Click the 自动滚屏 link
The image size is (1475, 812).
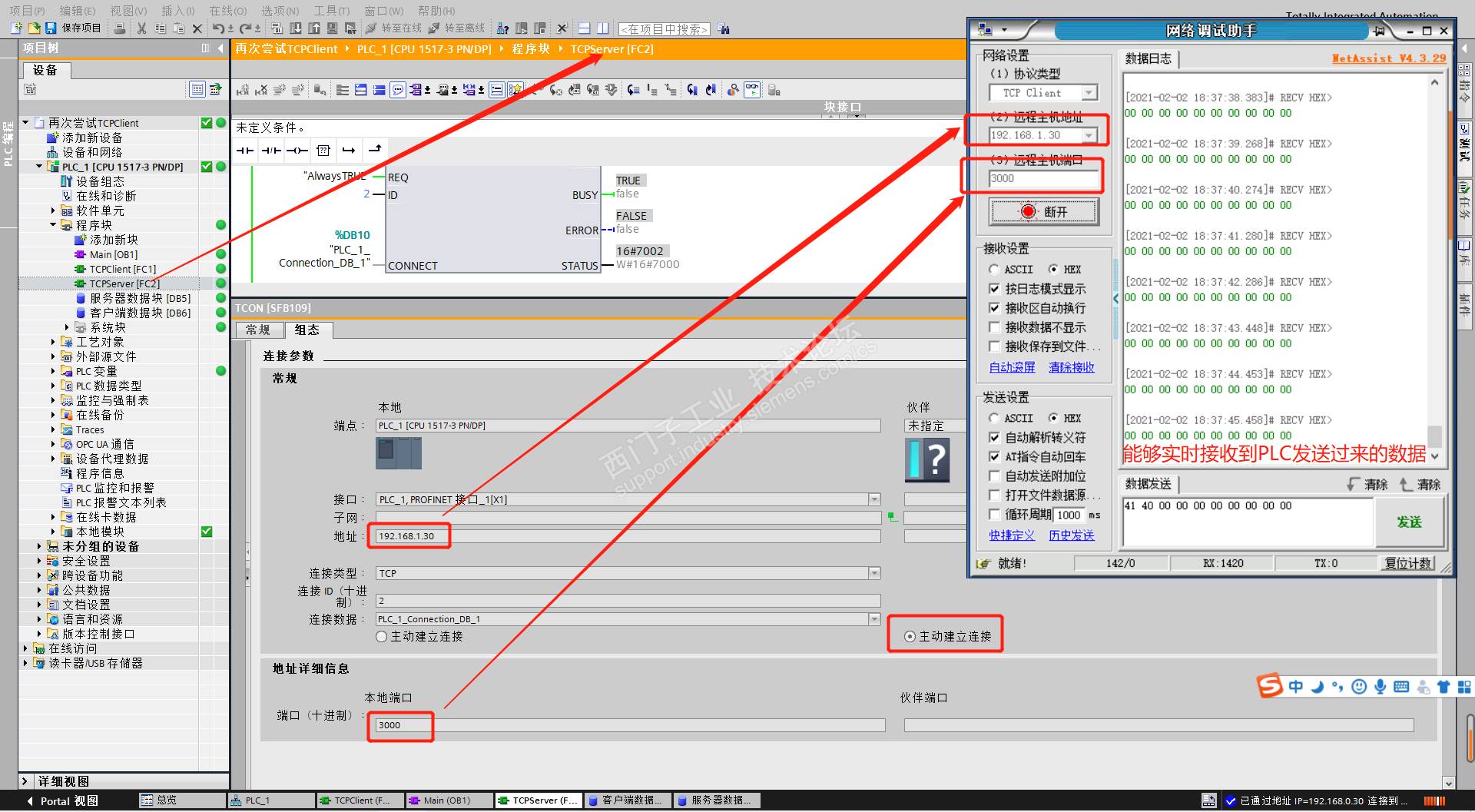1012,367
